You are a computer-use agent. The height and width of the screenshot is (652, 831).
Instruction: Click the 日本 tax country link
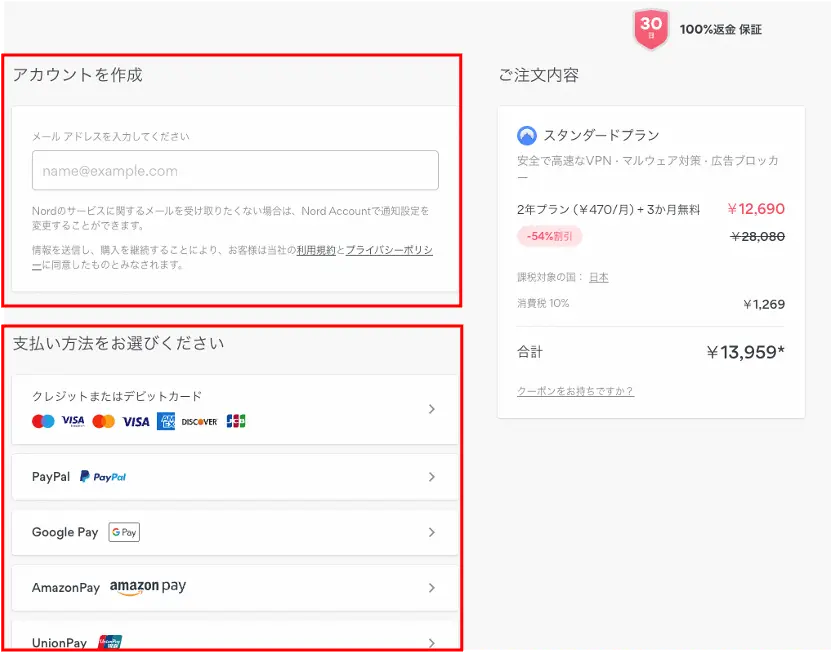coord(599,277)
